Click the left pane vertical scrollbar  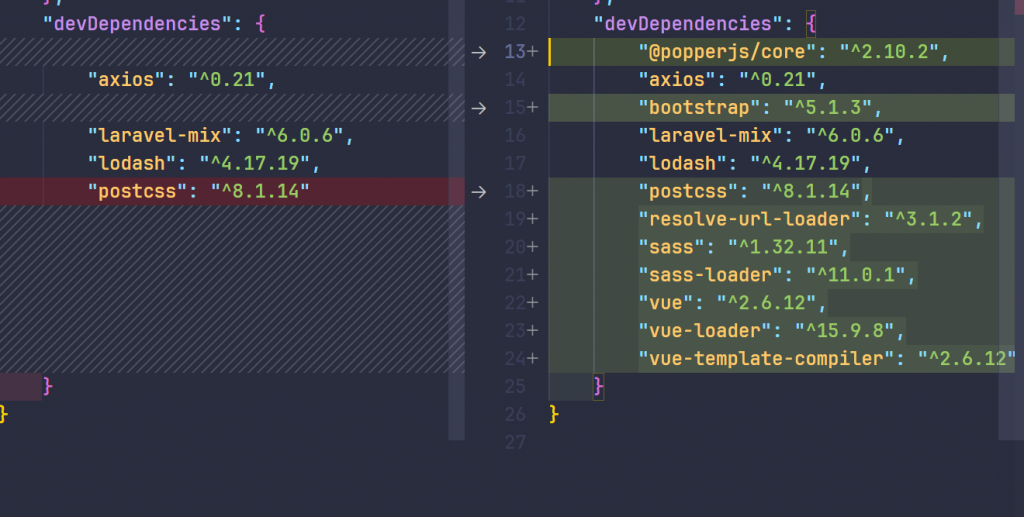coord(456,219)
